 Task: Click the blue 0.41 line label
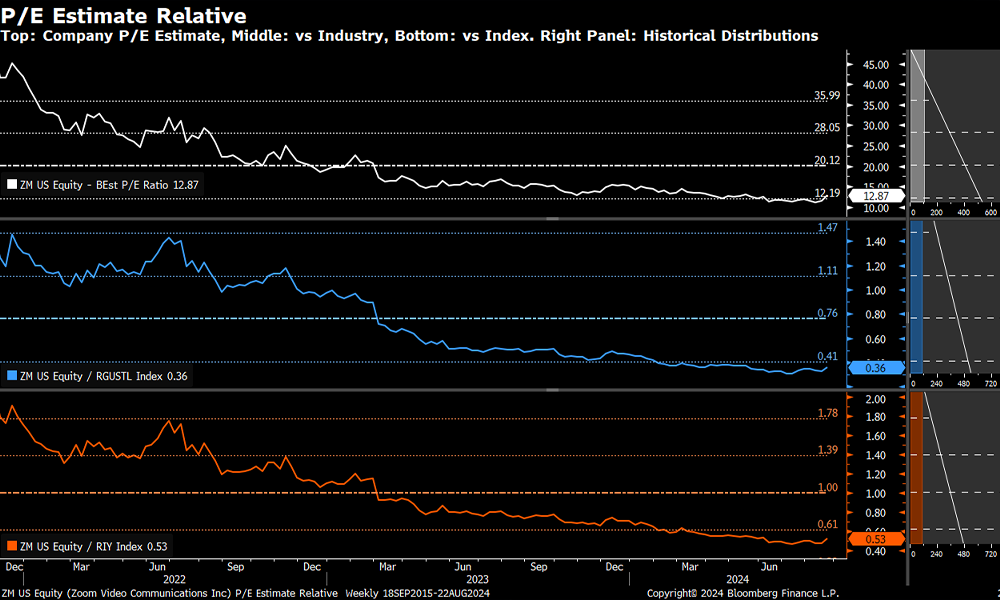(x=828, y=356)
